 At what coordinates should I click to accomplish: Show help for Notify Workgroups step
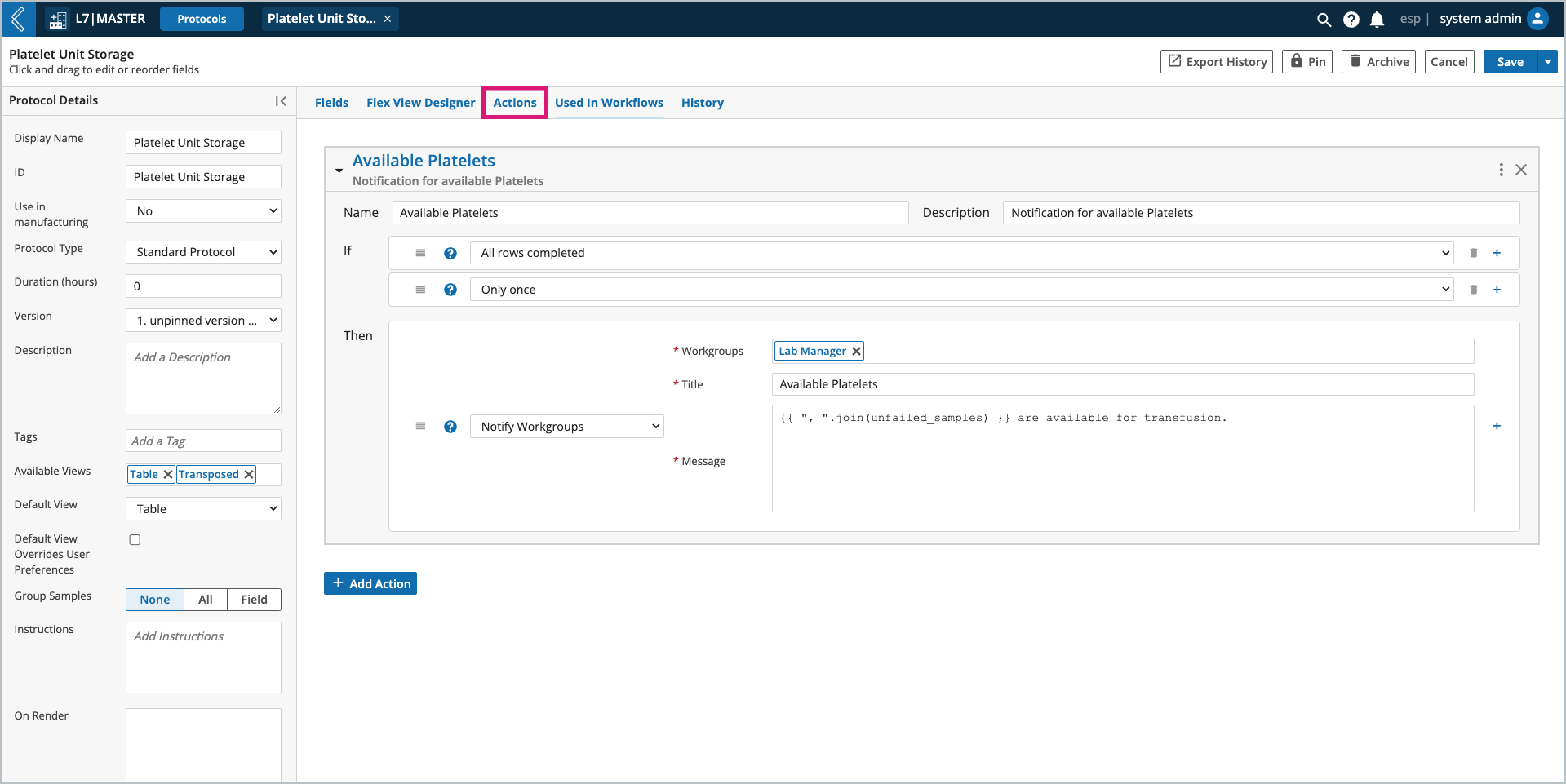click(x=450, y=427)
